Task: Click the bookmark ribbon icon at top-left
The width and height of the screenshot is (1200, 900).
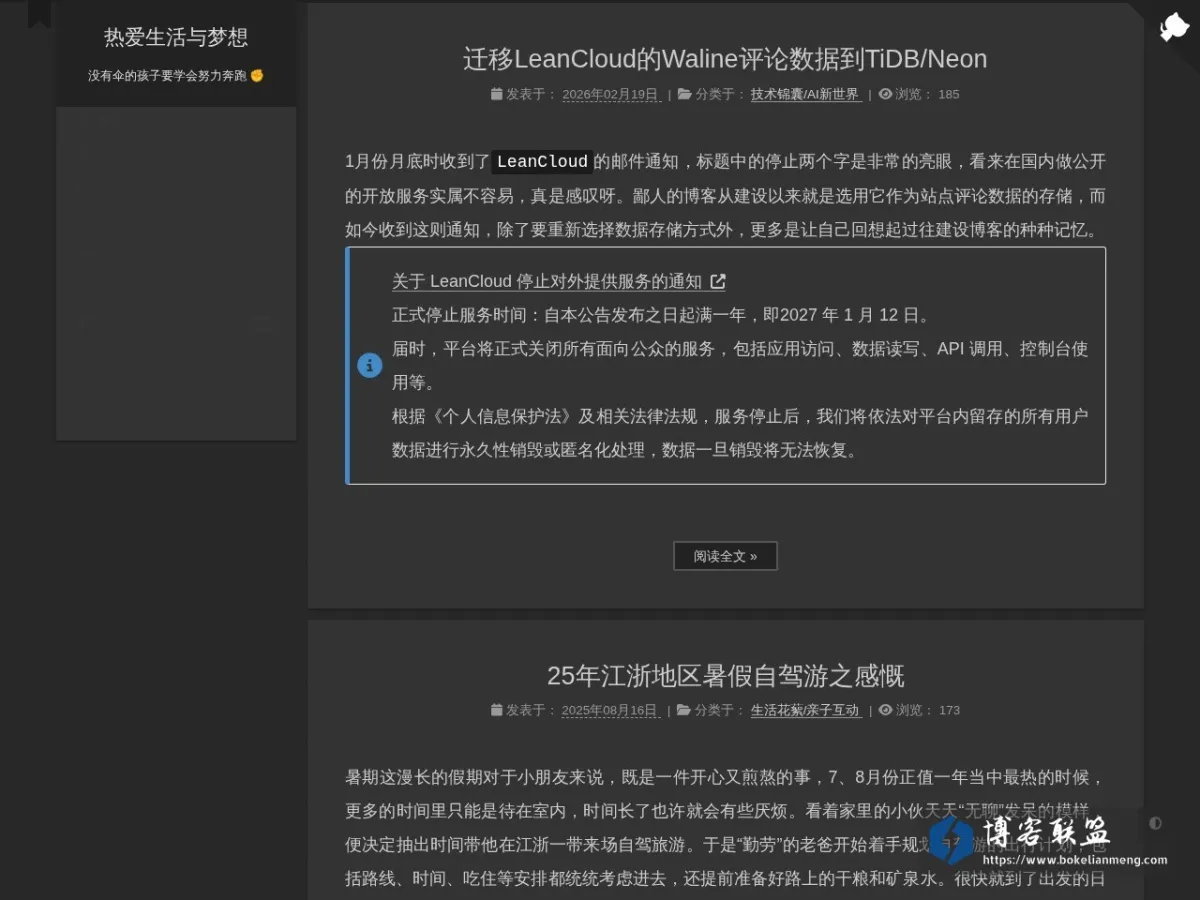Action: coord(39,13)
